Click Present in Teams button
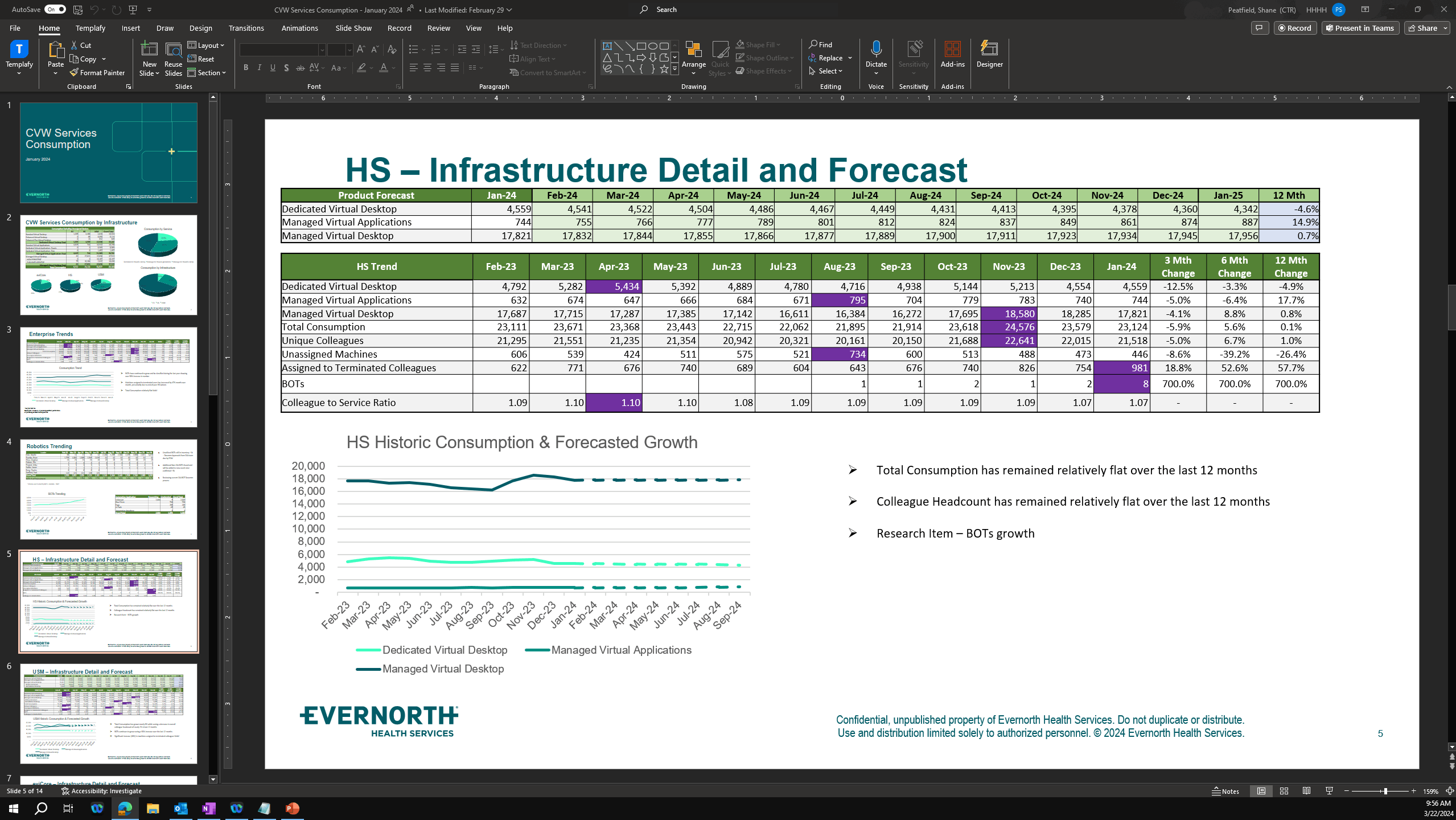The image size is (1456, 820). tap(1360, 28)
